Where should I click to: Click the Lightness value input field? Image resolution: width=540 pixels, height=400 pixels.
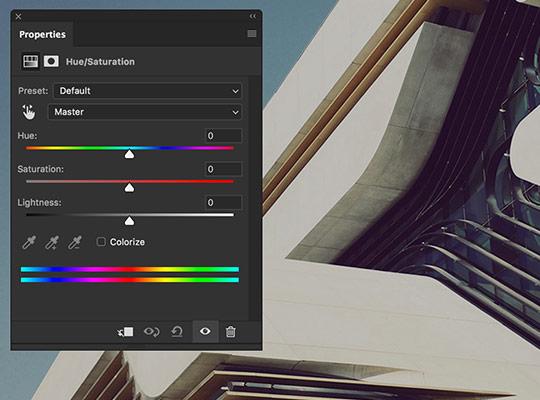point(223,203)
